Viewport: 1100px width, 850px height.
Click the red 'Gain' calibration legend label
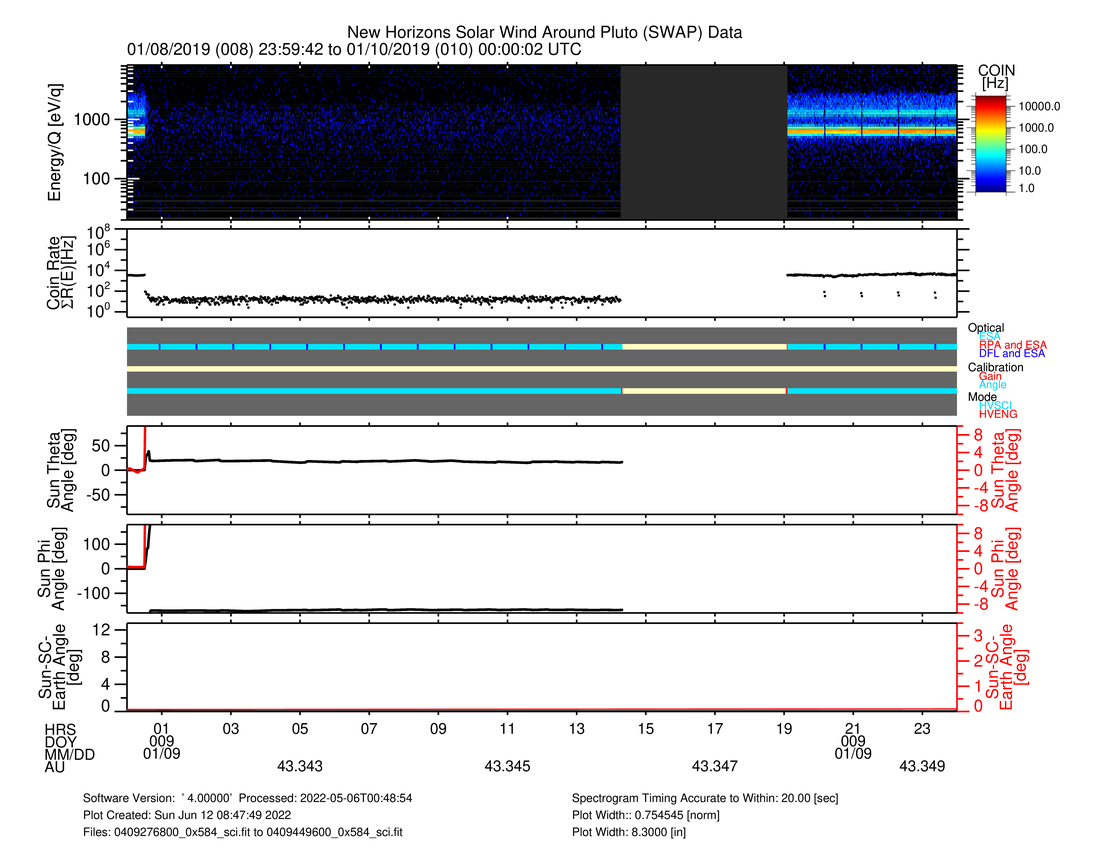point(990,376)
